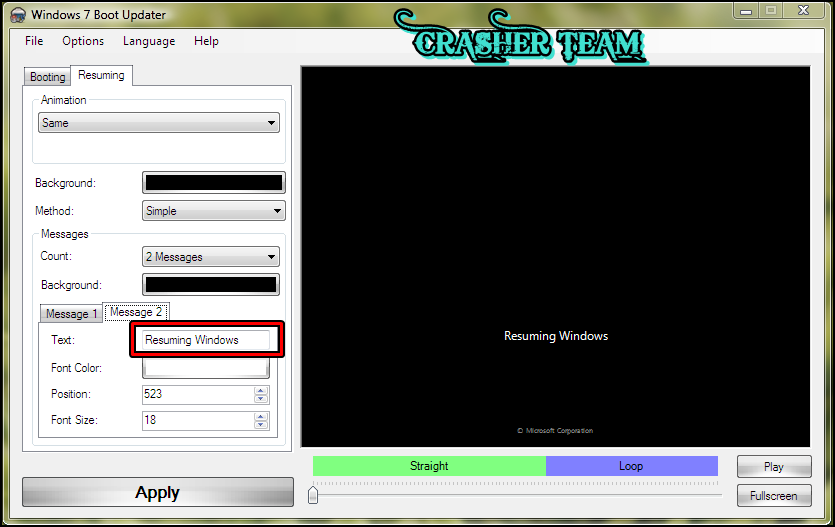Select the Resuming tab
The width and height of the screenshot is (835, 527).
coord(101,75)
